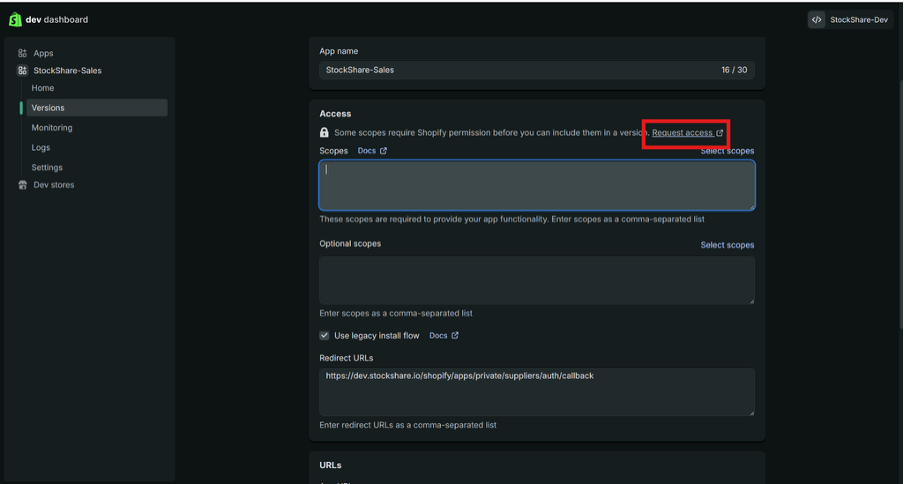
Task: Open the Monitoring page
Action: point(52,128)
